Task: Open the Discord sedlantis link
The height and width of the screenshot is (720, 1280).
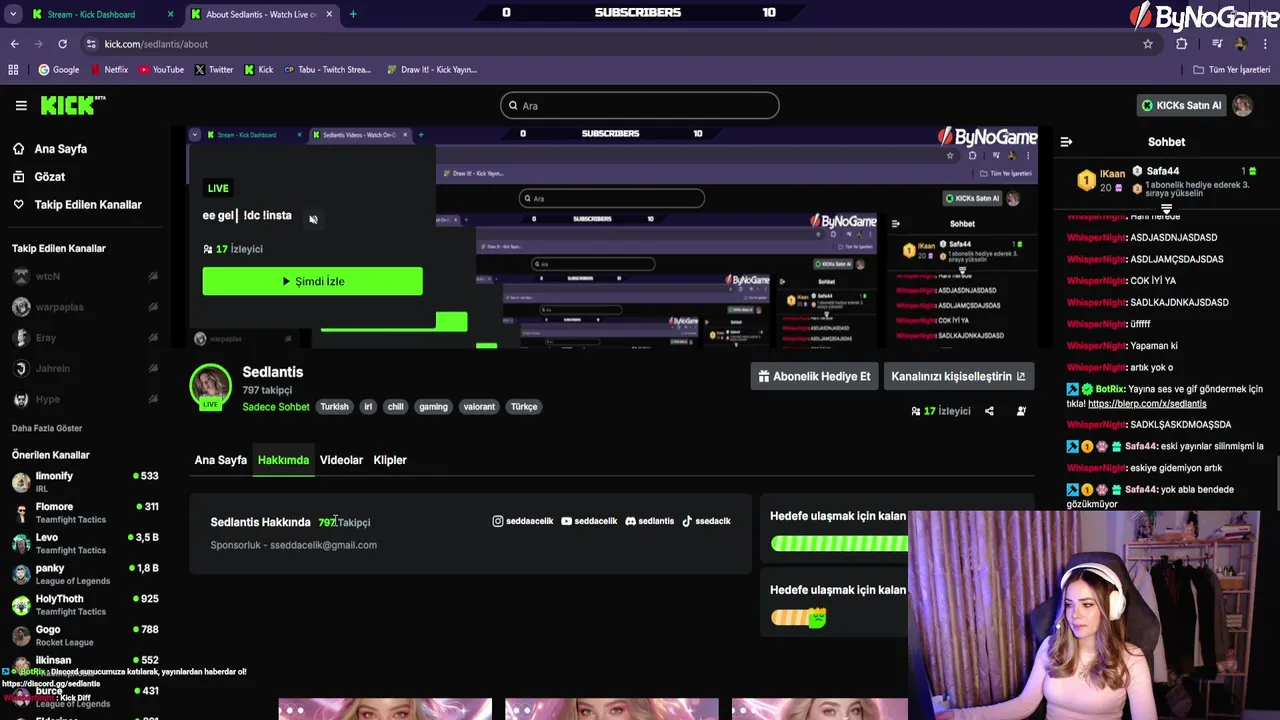Action: pyautogui.click(x=650, y=521)
